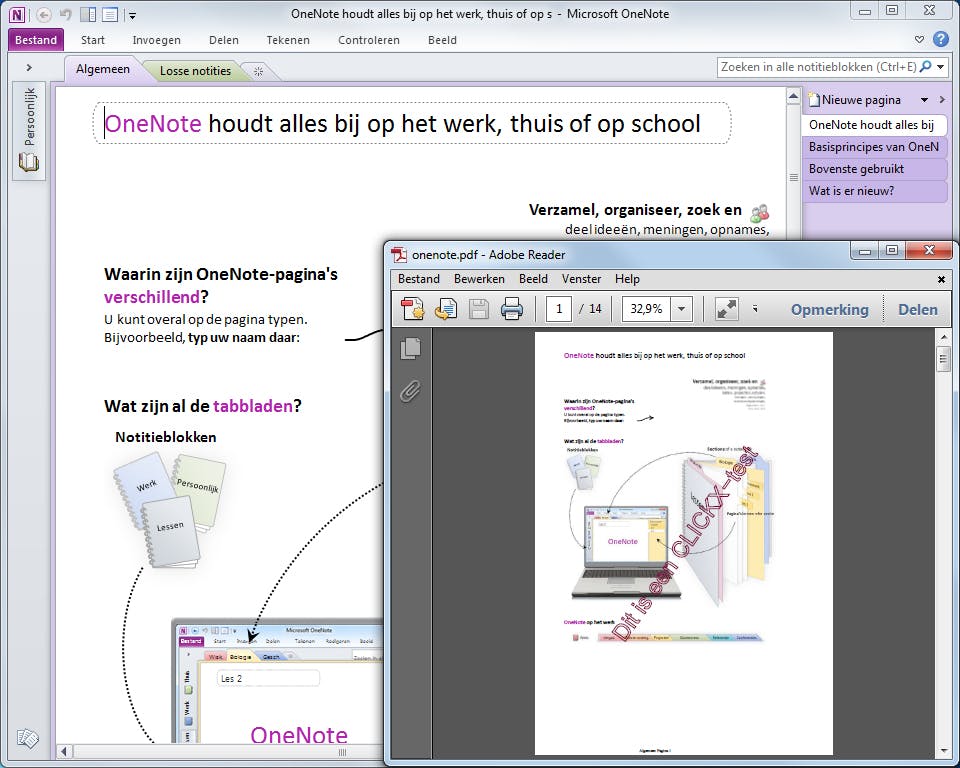
Task: Click the PDF icon in Reader title bar
Action: pos(399,254)
